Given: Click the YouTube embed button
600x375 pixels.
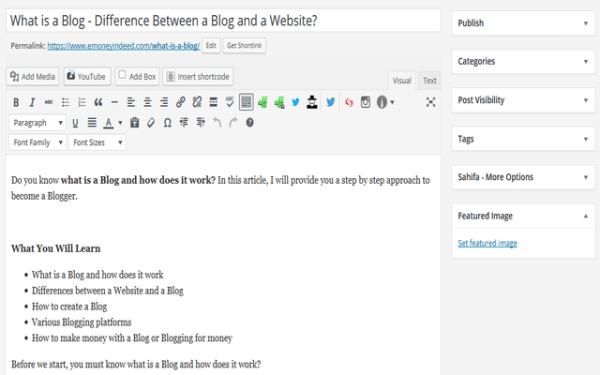Looking at the screenshot, I should tap(87, 77).
